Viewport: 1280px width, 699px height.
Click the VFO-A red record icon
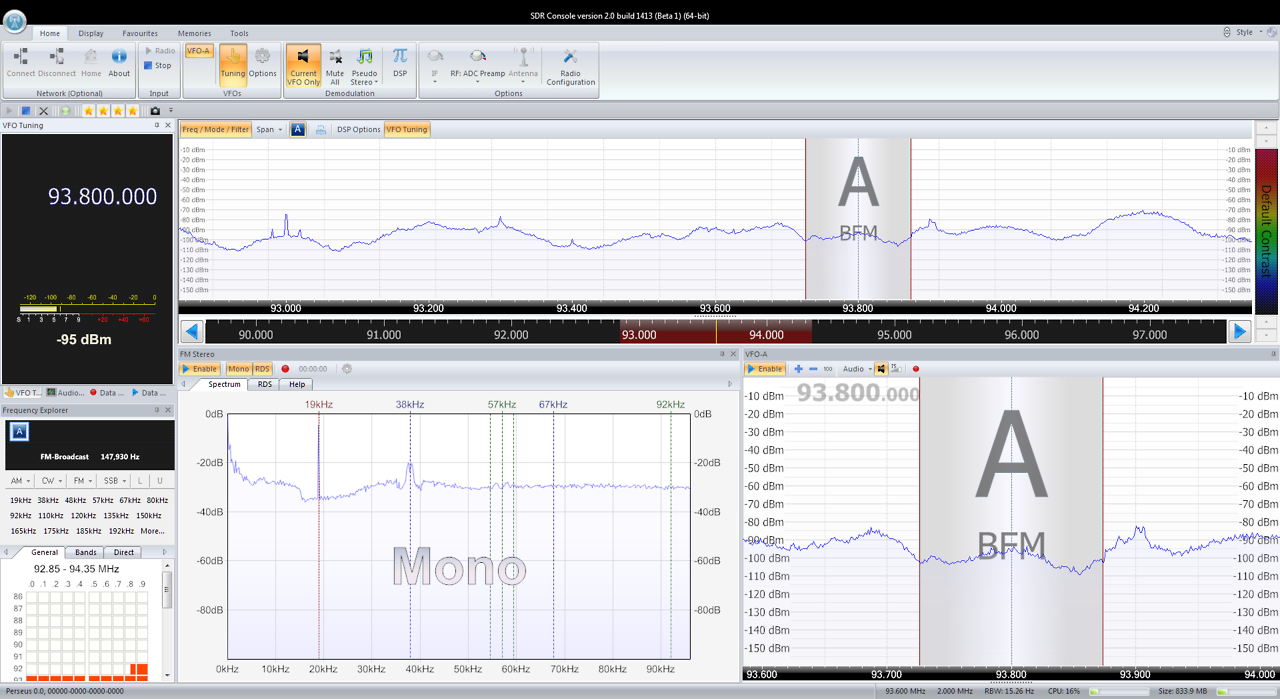coord(915,369)
